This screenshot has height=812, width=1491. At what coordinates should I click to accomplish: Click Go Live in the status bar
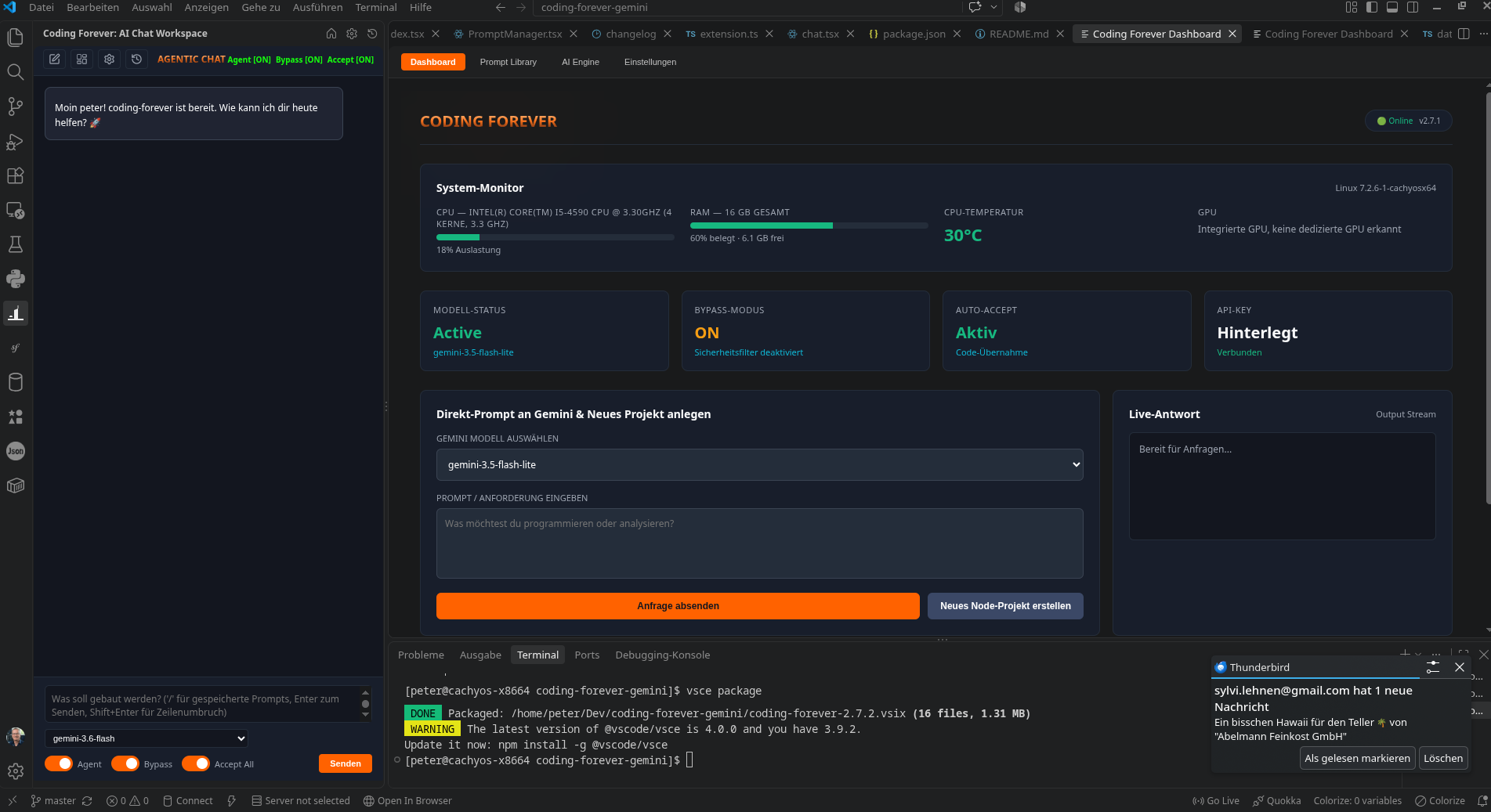pos(1216,800)
